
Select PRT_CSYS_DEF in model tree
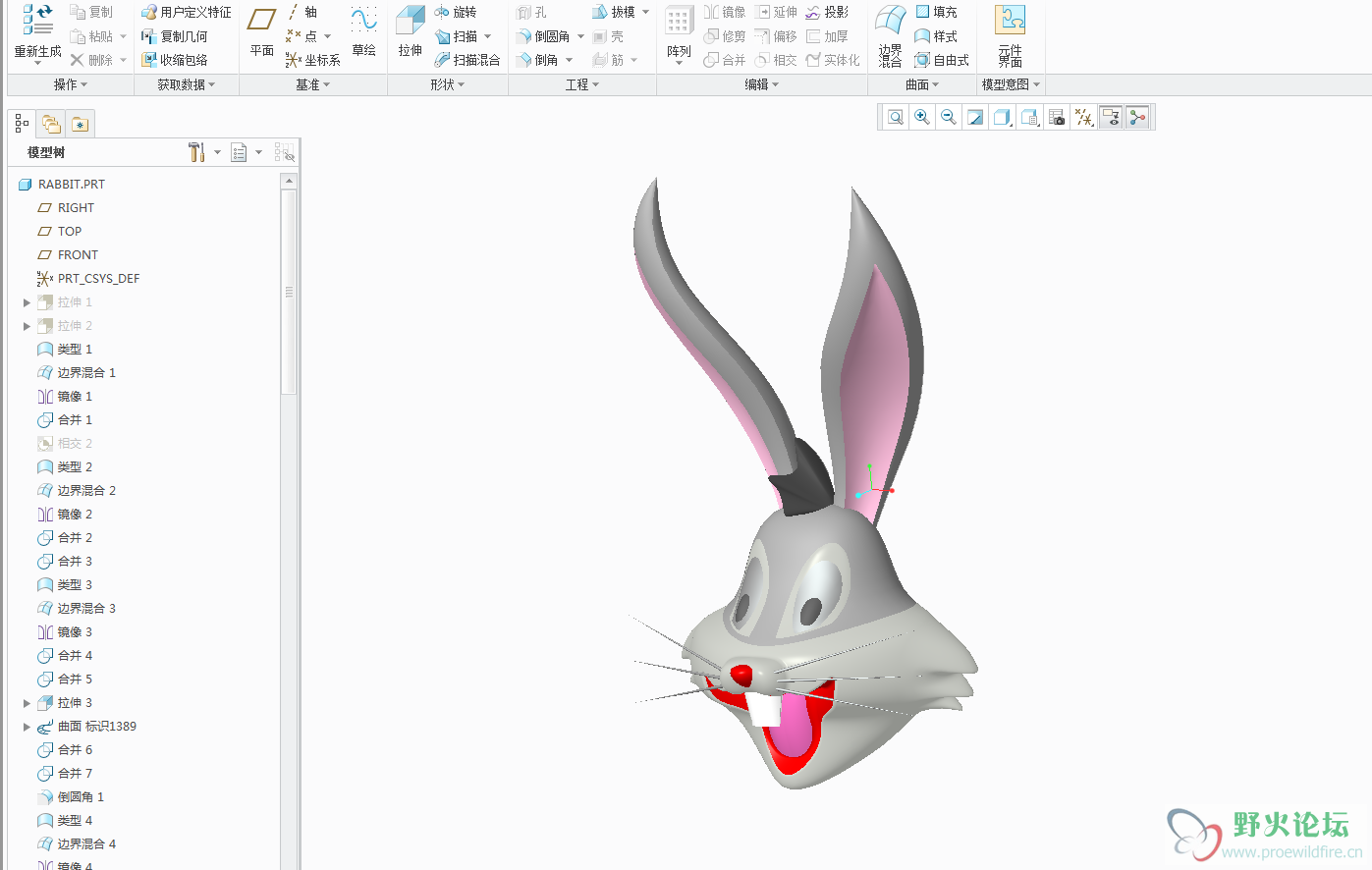(87, 279)
